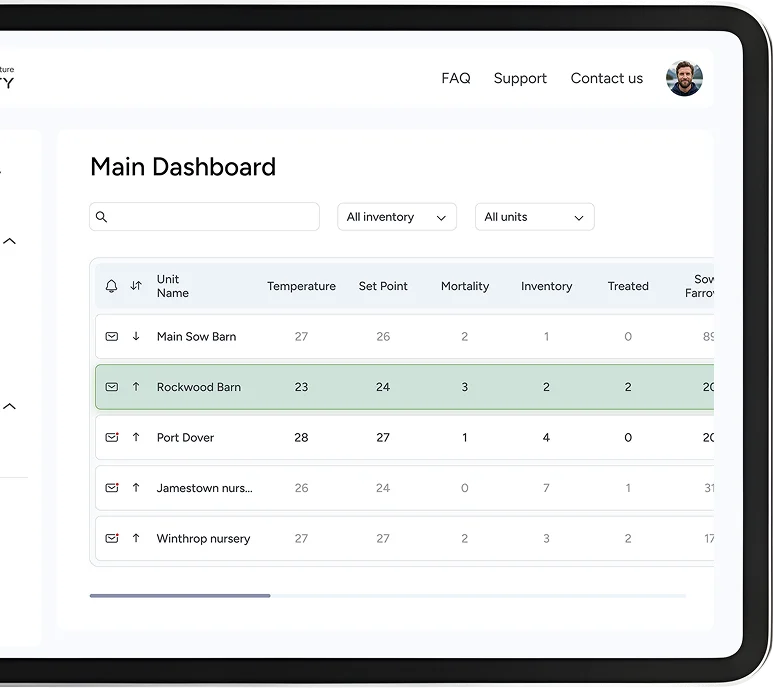
Task: Click Rockwood Barn temperature value 23
Action: [x=301, y=387]
